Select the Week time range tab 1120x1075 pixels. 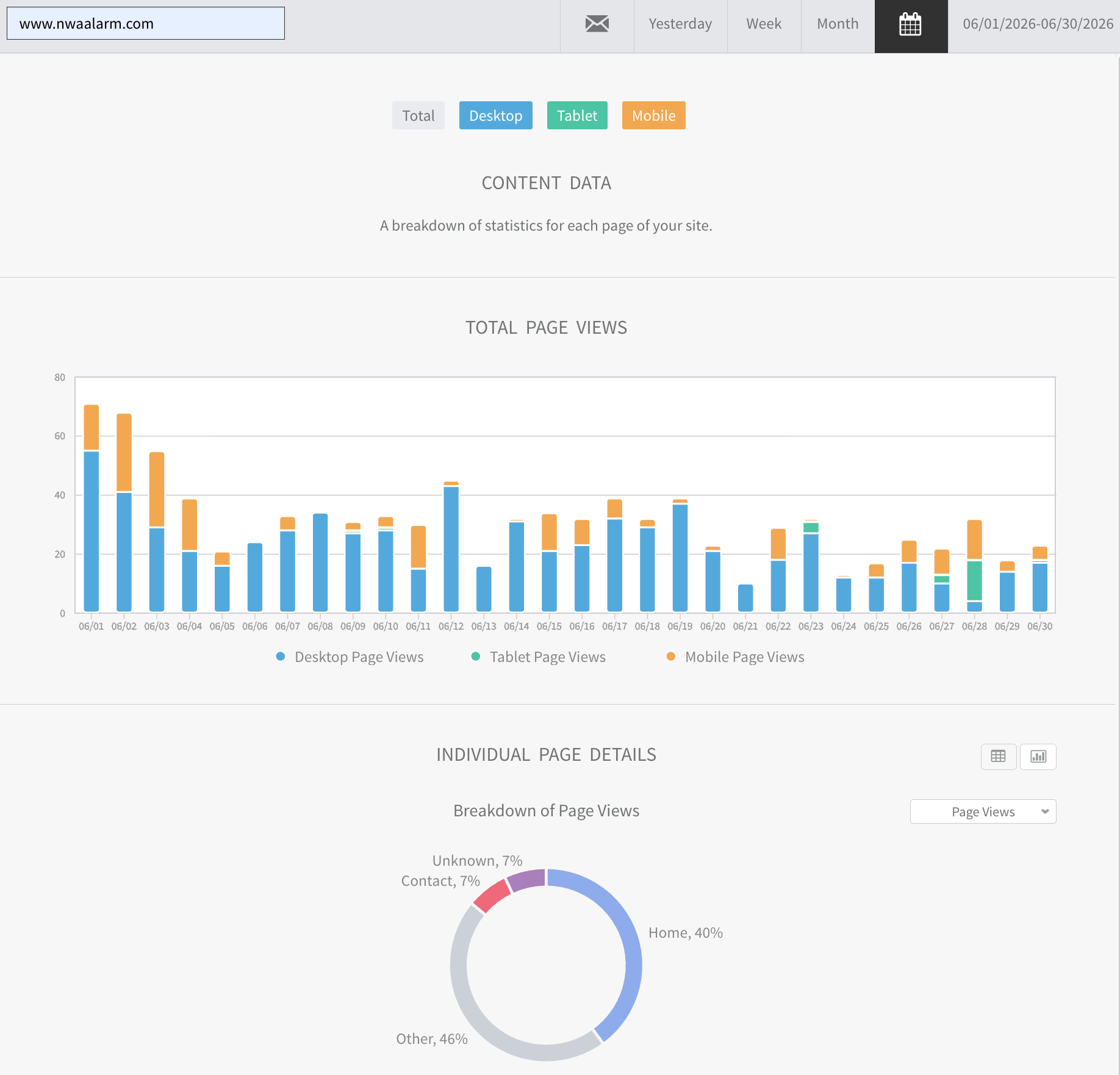coord(764,24)
